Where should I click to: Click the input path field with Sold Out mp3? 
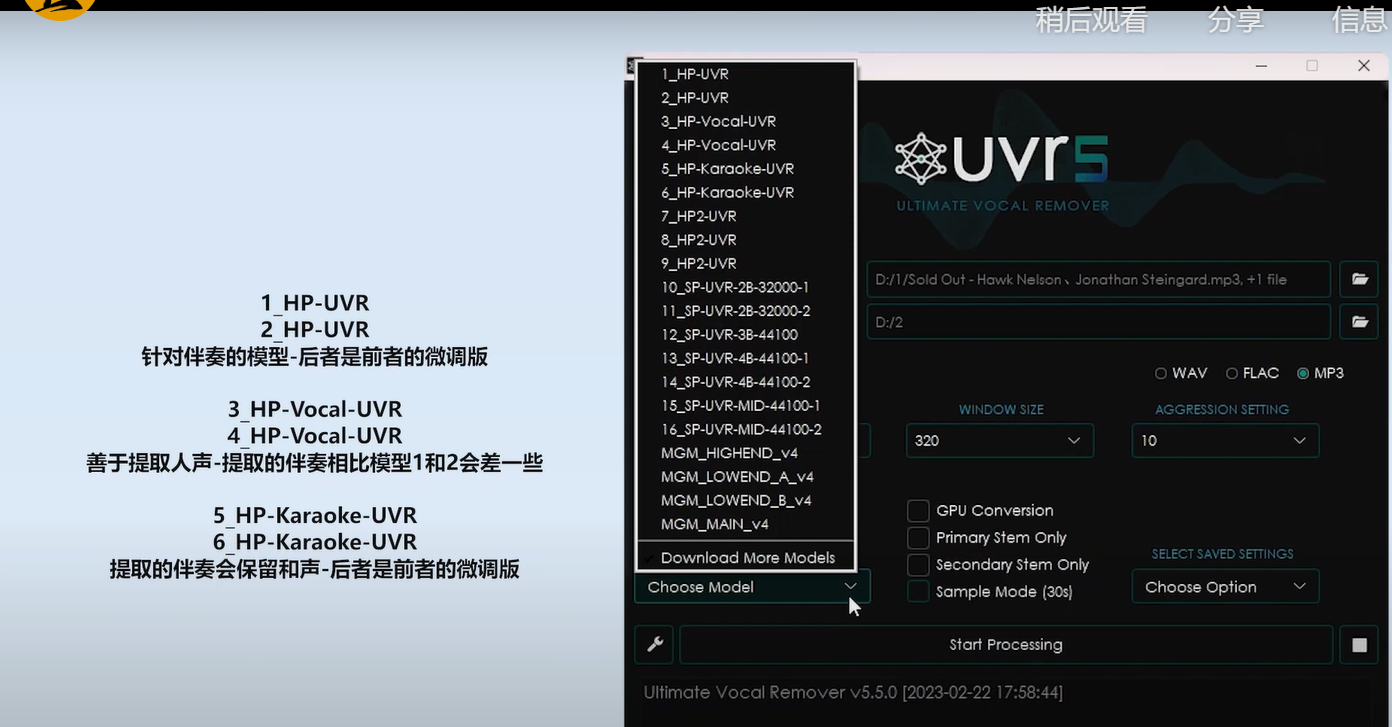pyautogui.click(x=1098, y=279)
